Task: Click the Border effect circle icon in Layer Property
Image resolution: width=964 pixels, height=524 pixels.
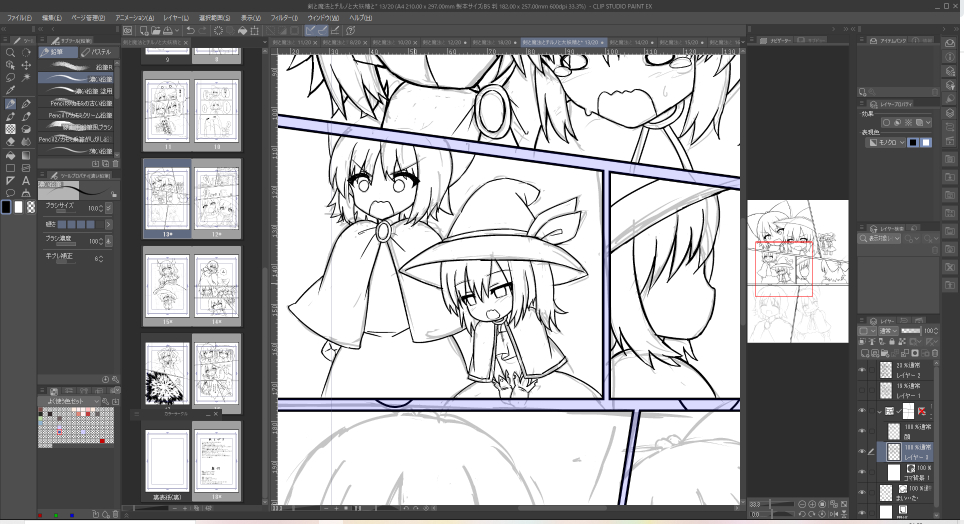Action: coord(886,122)
